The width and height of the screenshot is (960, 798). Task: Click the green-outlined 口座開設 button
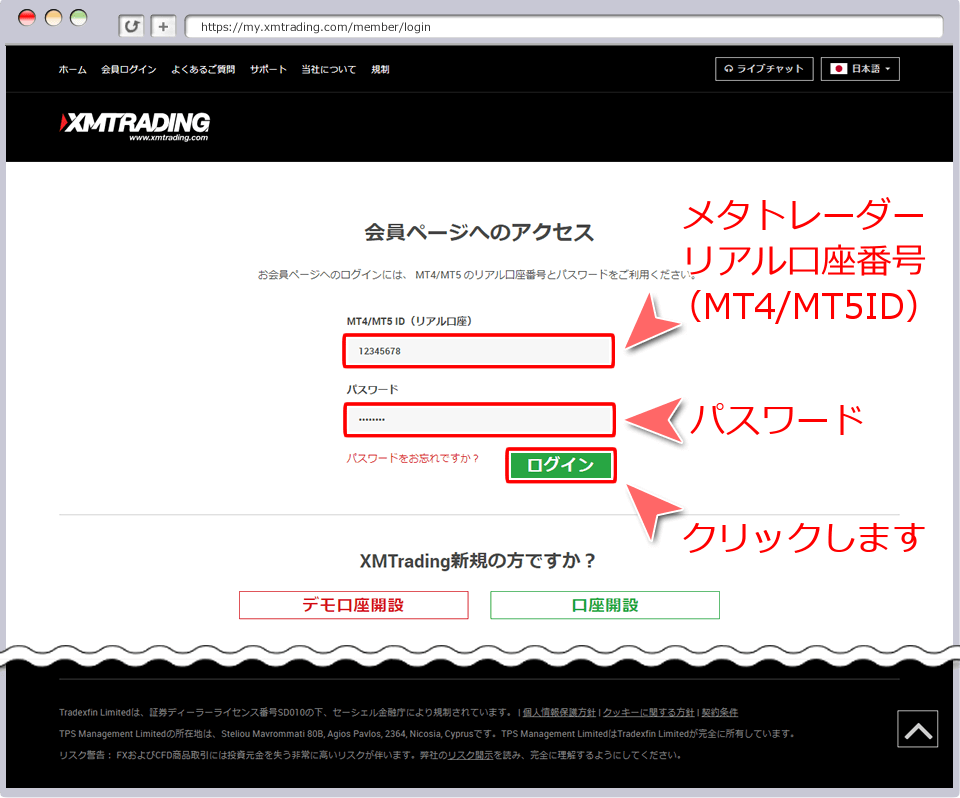604,605
